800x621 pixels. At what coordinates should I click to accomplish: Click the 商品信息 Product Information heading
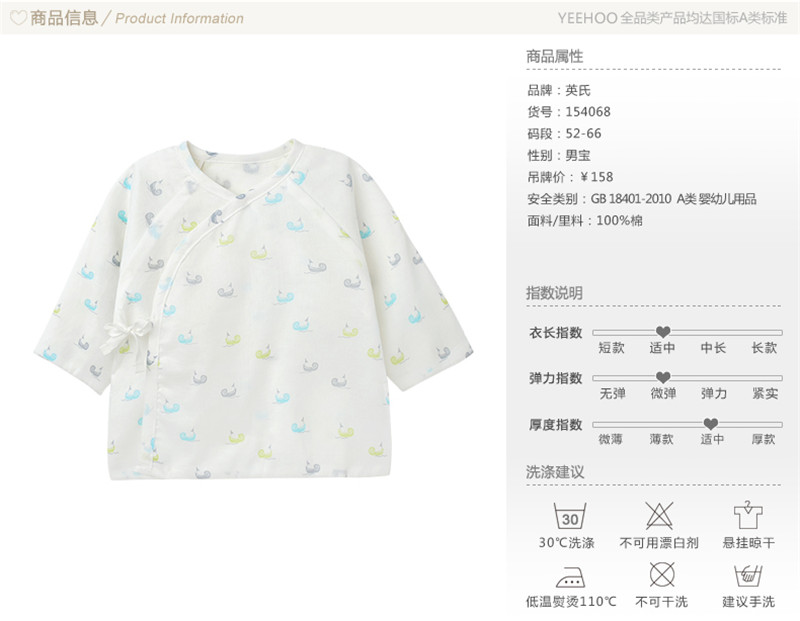coord(137,18)
